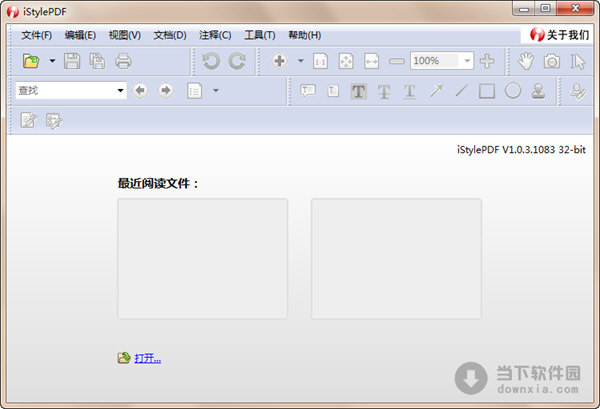Open the 视图(V) menu
600x409 pixels.
point(125,35)
